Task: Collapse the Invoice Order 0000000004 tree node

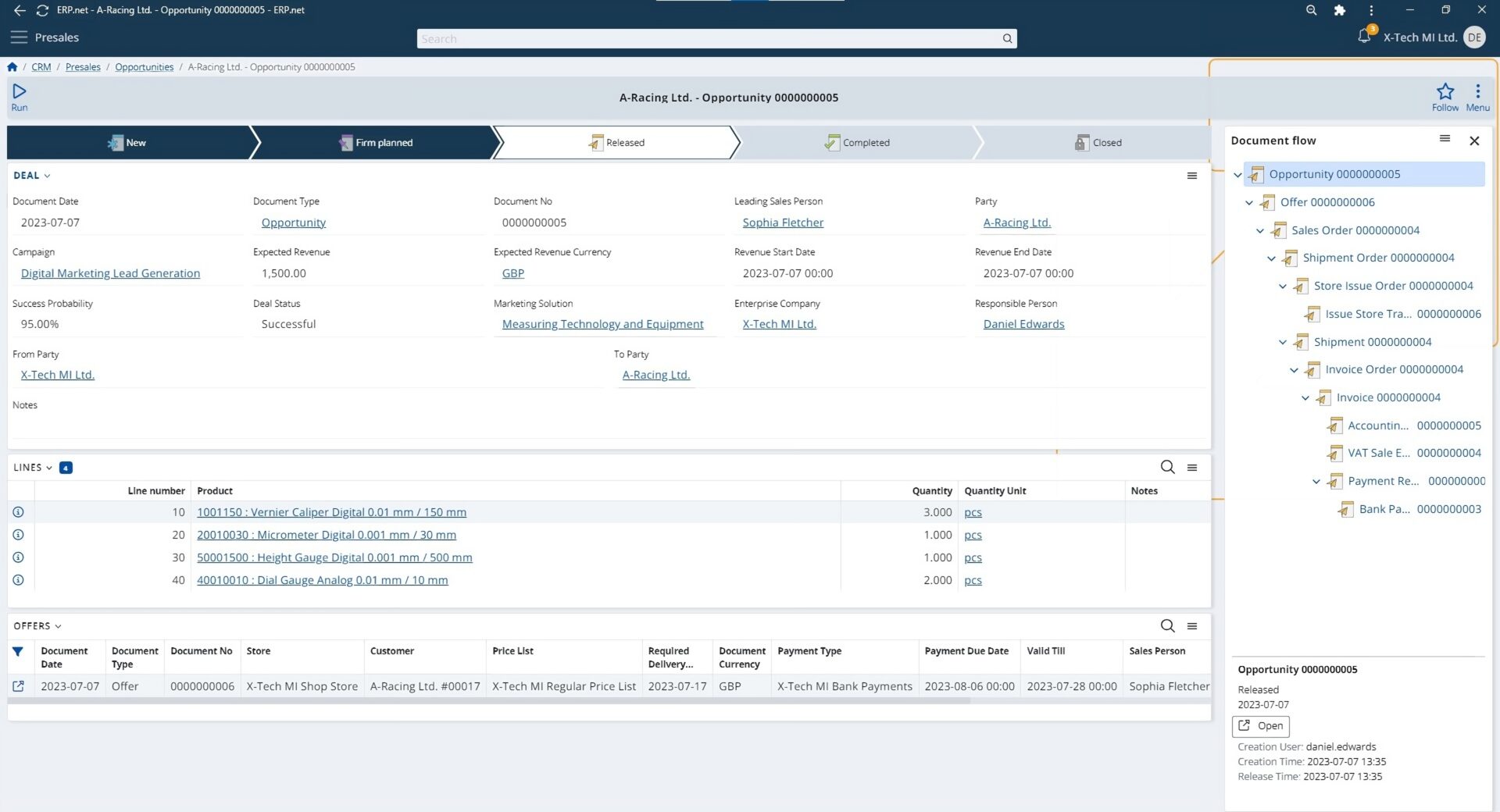Action: tap(1294, 370)
